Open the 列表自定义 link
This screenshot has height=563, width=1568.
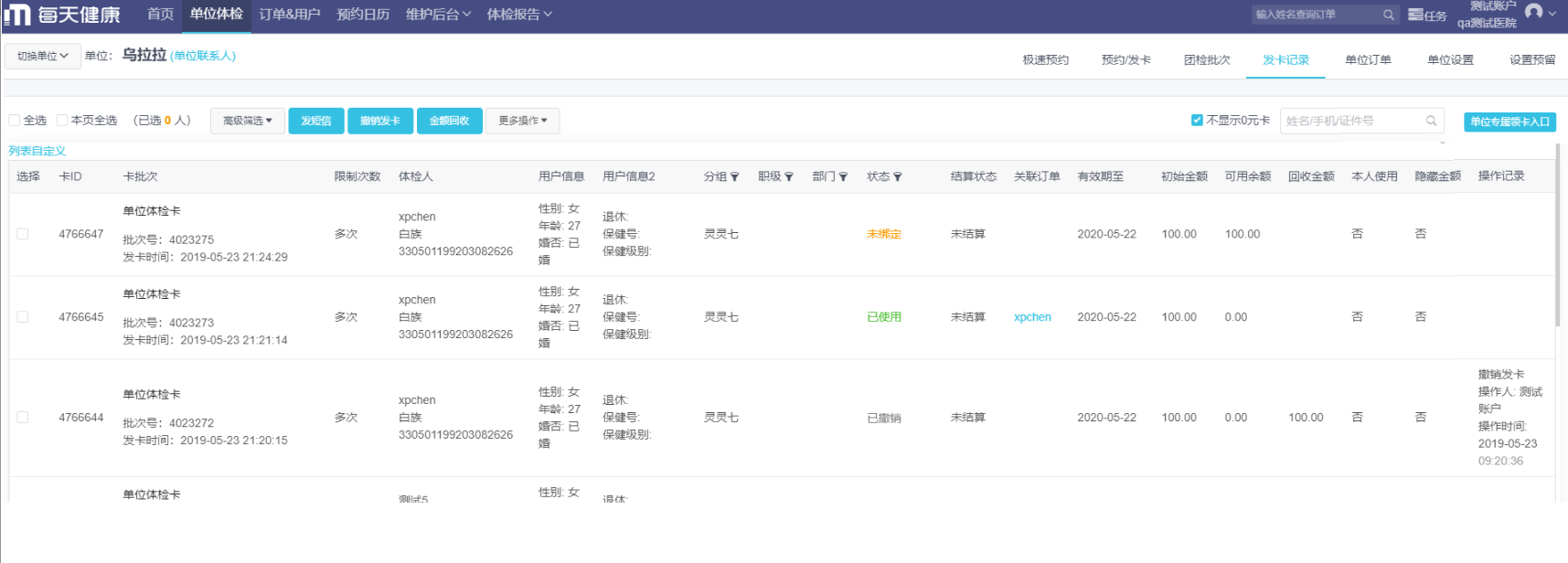click(37, 151)
